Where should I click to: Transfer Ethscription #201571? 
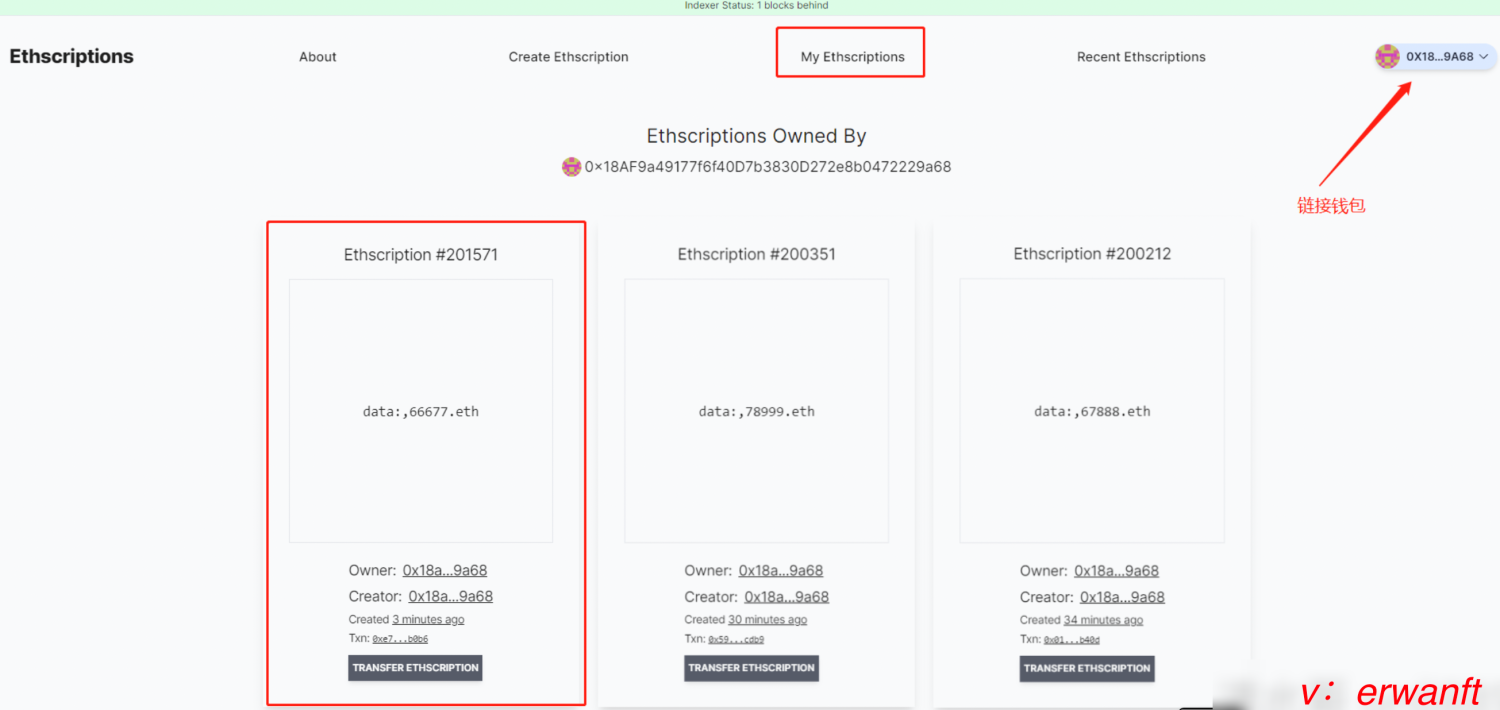(415, 668)
